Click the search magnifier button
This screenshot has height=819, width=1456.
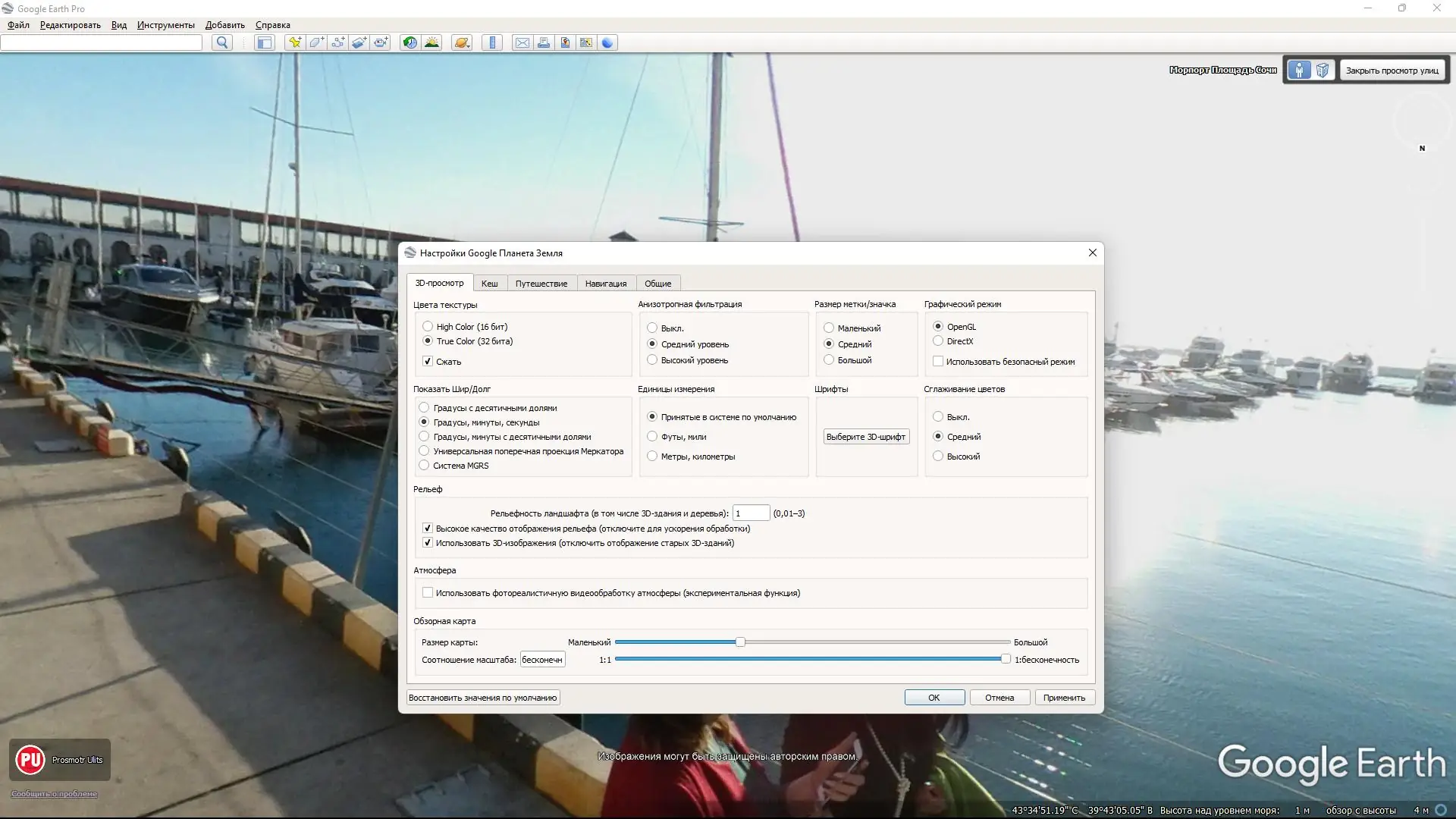click(221, 42)
